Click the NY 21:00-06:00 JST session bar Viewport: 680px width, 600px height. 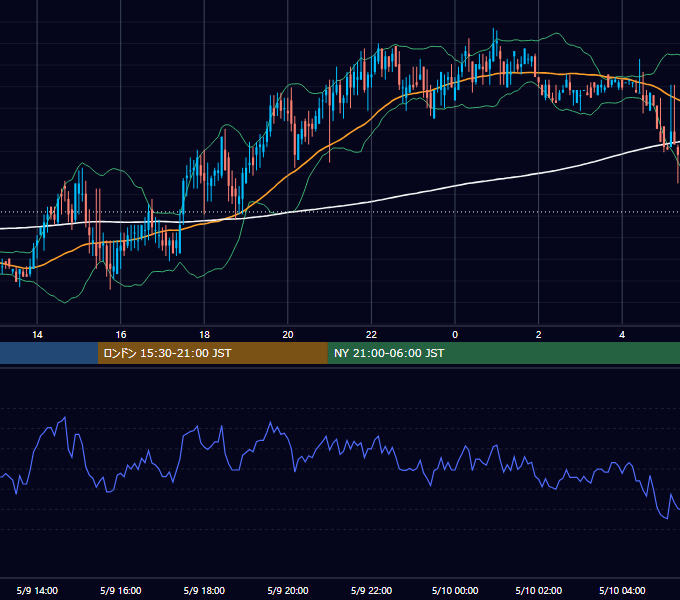(x=503, y=353)
